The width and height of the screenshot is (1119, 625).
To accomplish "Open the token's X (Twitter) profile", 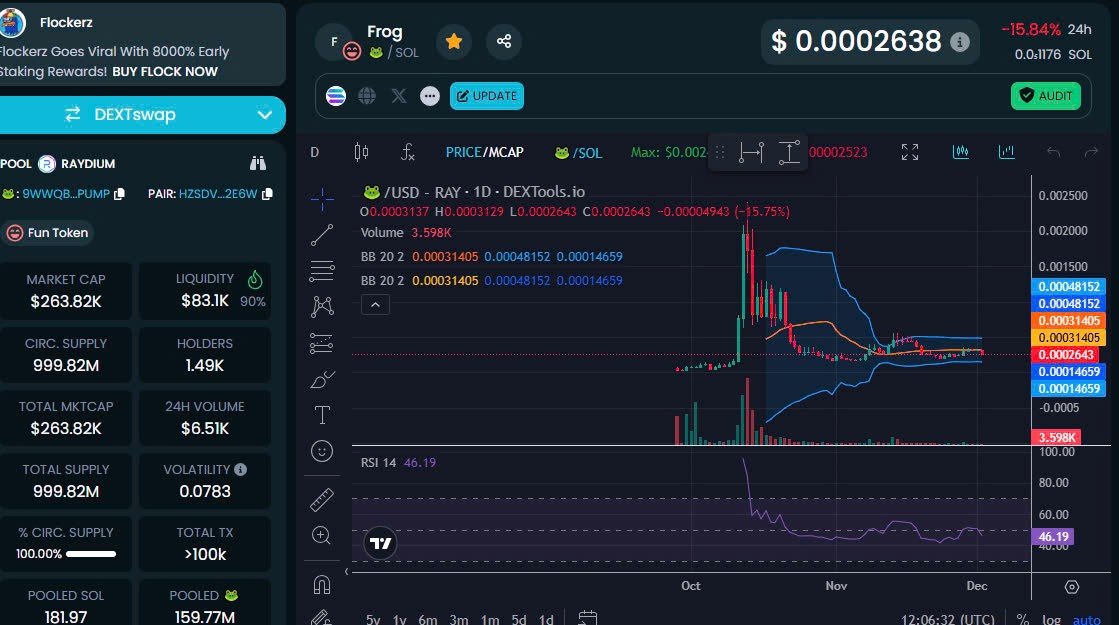I will (399, 96).
